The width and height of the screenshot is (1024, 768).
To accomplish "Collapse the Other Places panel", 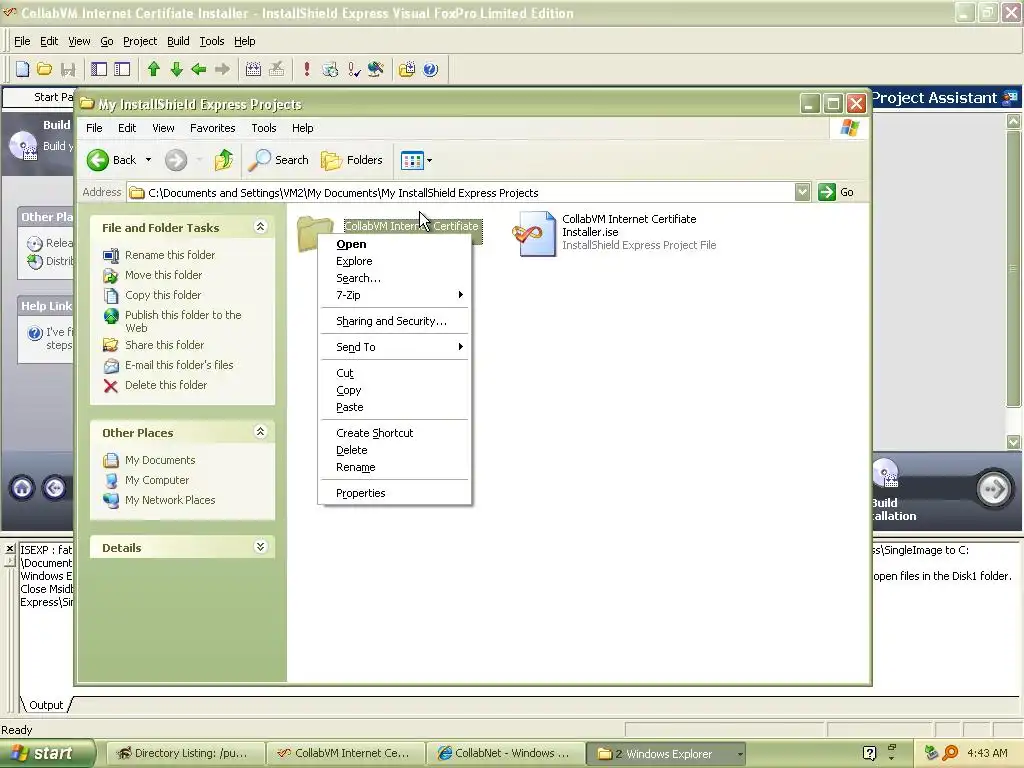I will [260, 432].
